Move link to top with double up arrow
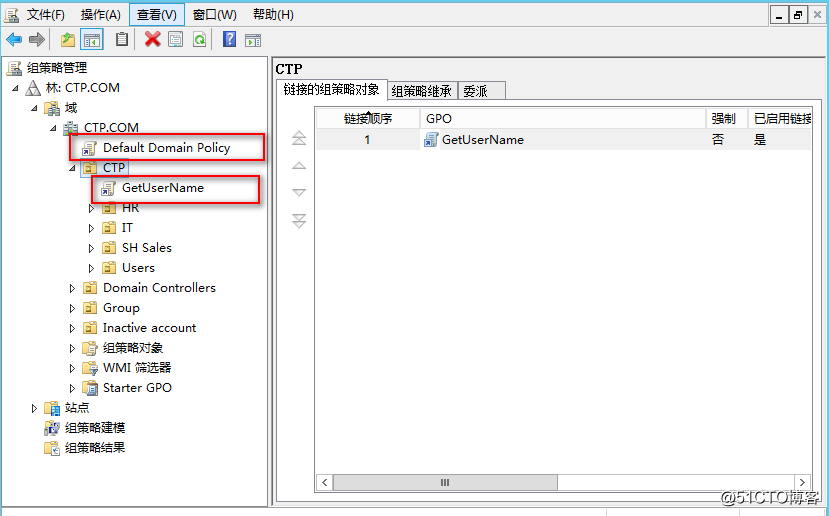Screen dimensions: 829x516 299,138
